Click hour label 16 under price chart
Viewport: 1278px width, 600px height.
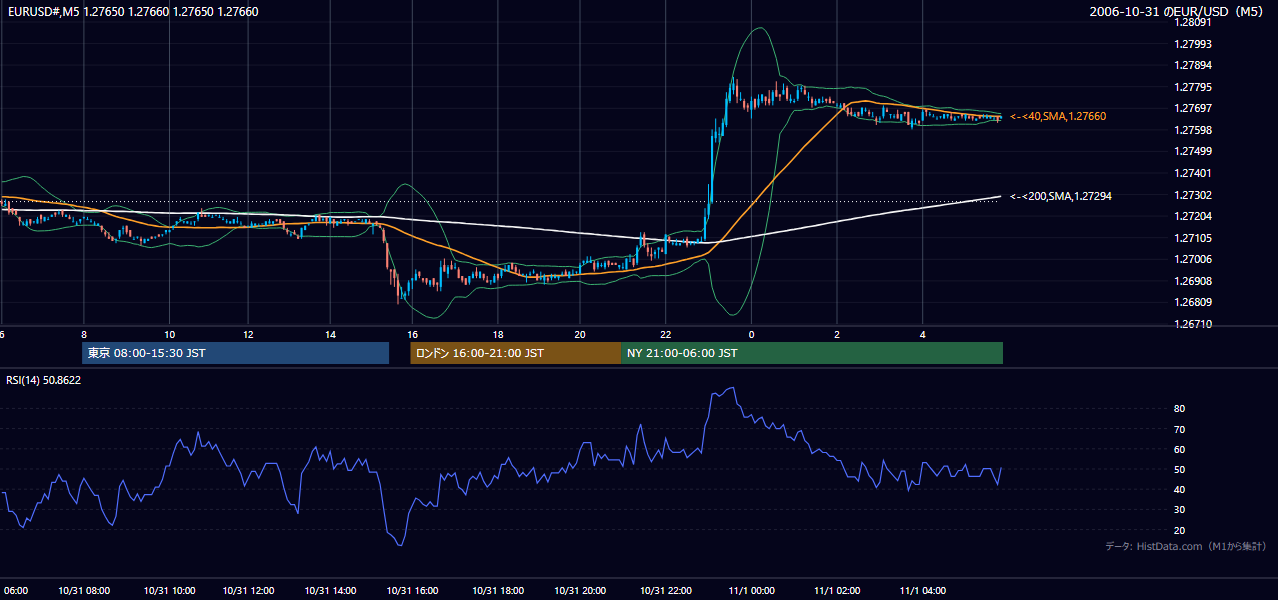click(x=412, y=334)
